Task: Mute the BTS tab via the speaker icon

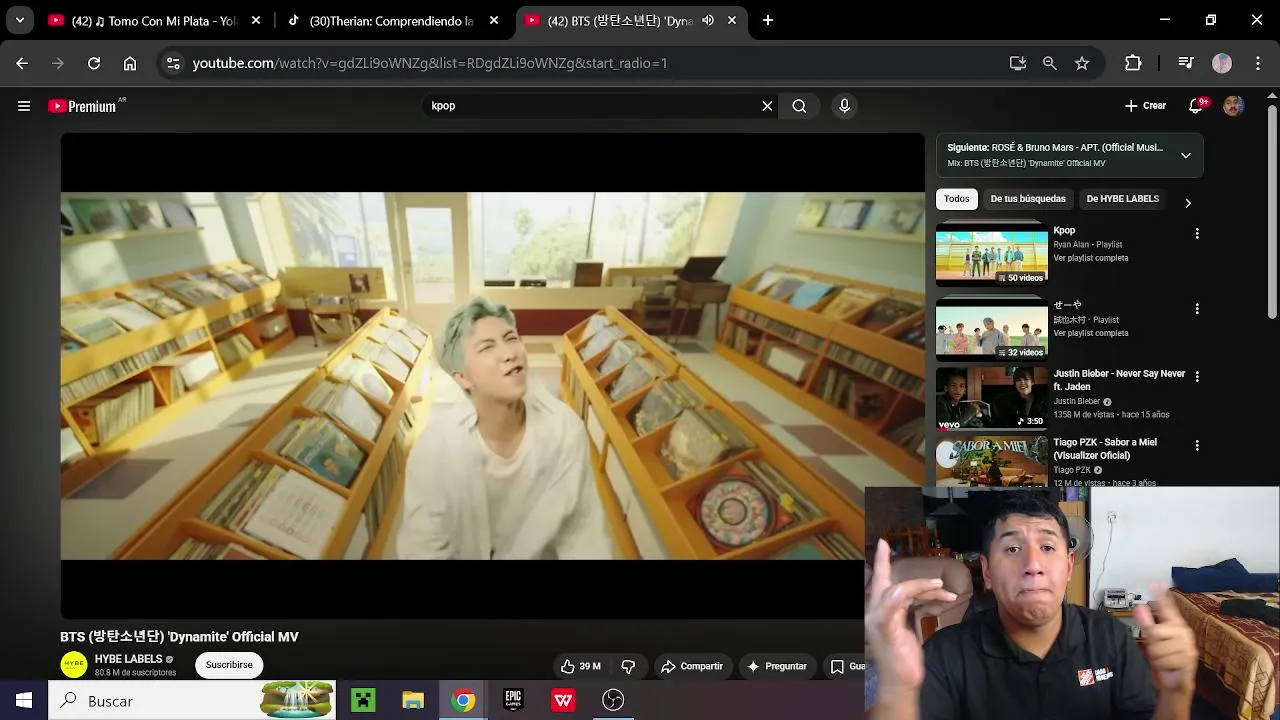Action: [708, 20]
